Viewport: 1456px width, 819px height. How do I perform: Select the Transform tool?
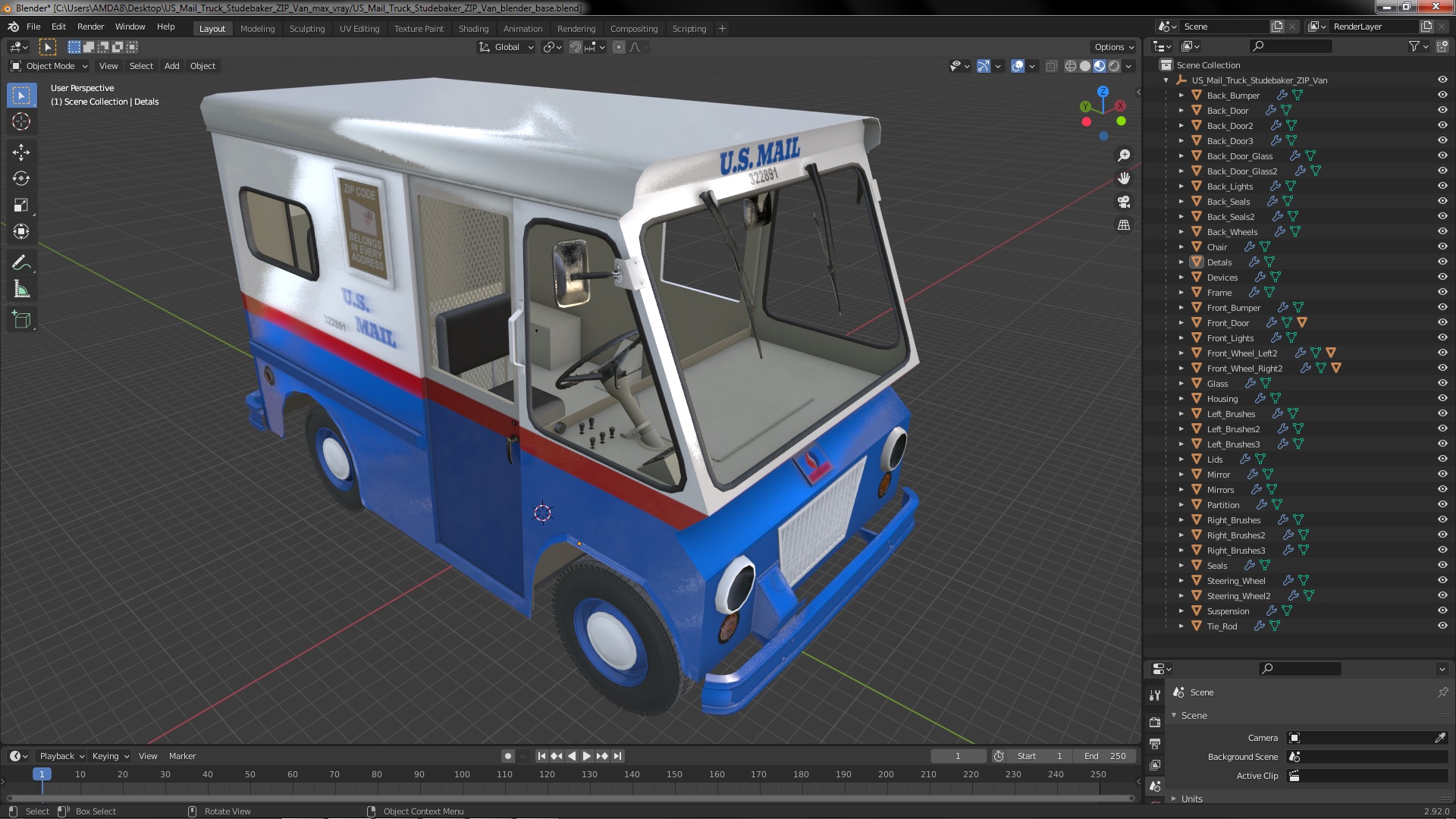coord(21,232)
